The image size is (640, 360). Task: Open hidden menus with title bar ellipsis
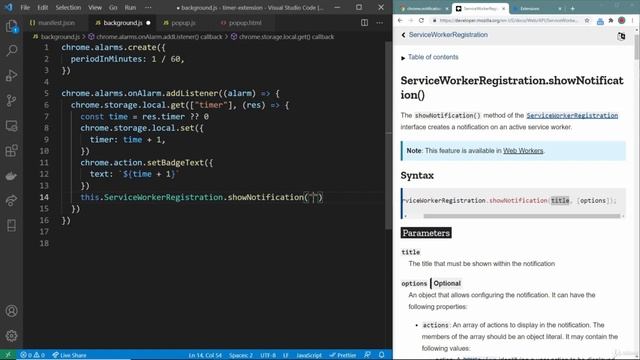pyautogui.click(x=148, y=7)
